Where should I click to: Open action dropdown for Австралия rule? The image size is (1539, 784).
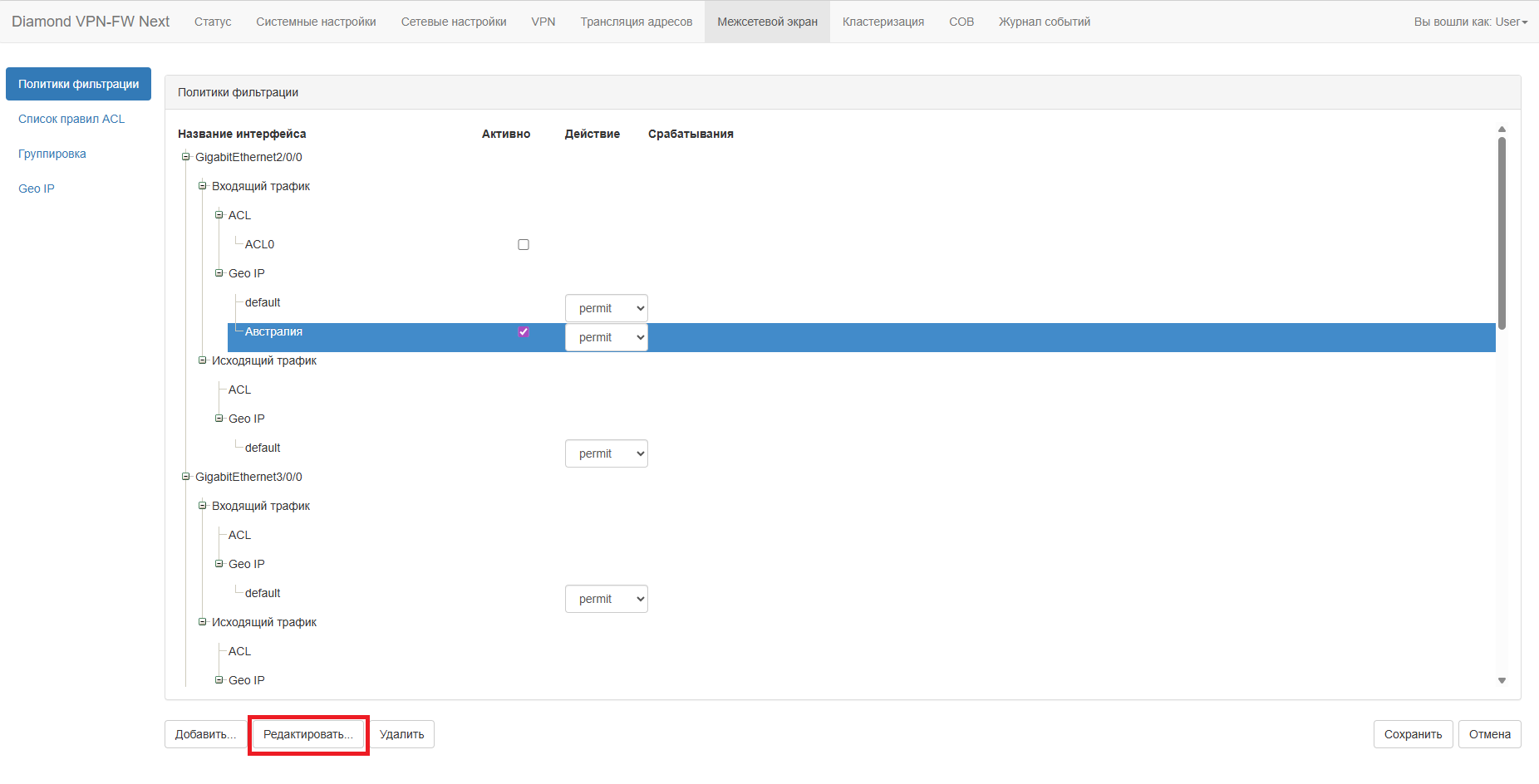point(606,337)
